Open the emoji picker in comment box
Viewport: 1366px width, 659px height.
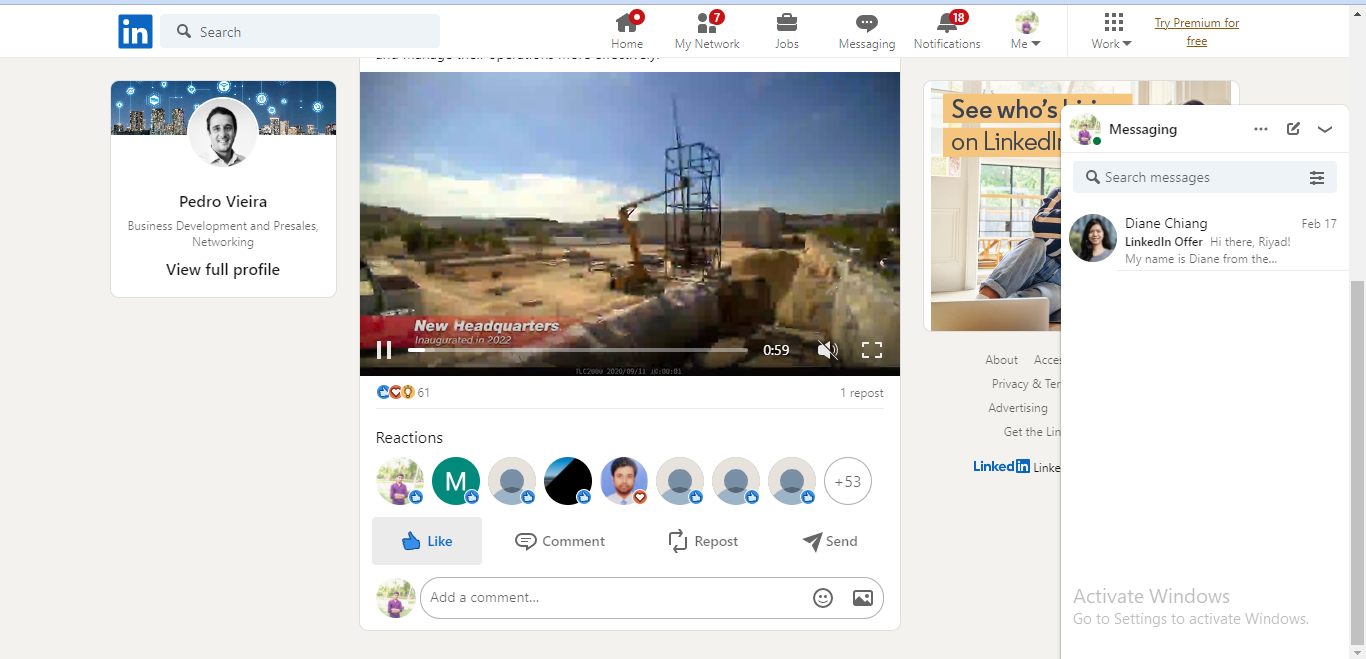coord(823,598)
